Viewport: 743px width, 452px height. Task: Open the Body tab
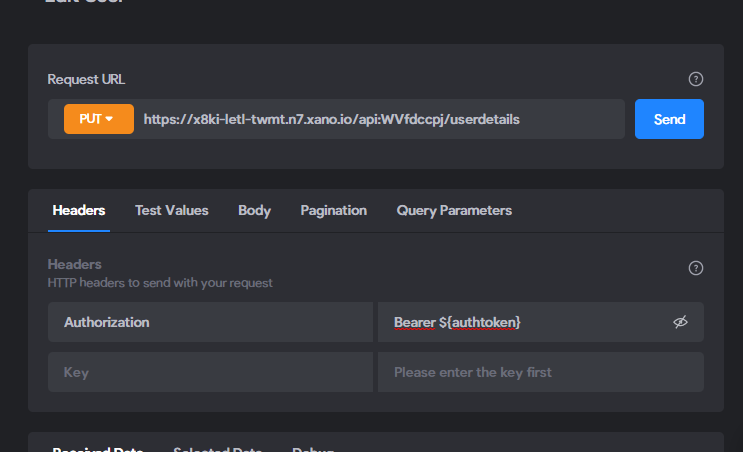[x=254, y=210]
